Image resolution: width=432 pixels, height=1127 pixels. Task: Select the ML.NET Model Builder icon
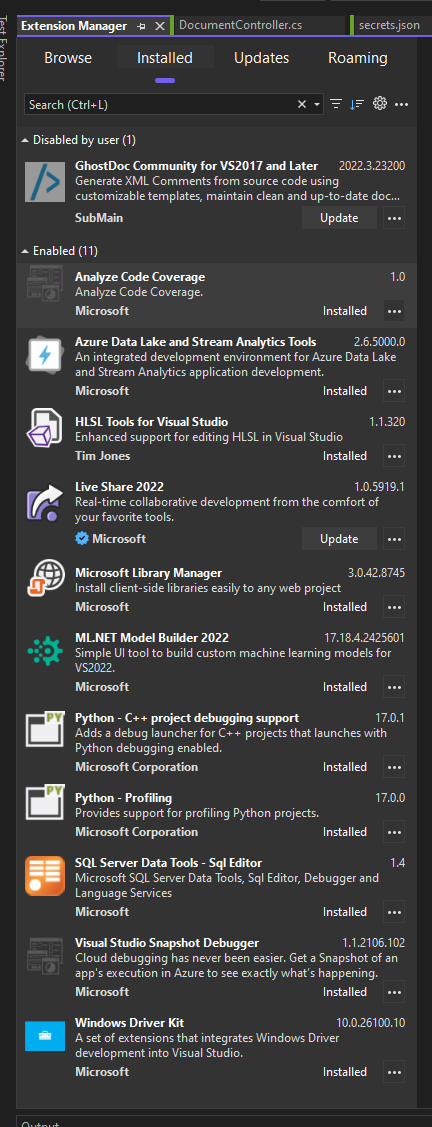click(x=45, y=651)
